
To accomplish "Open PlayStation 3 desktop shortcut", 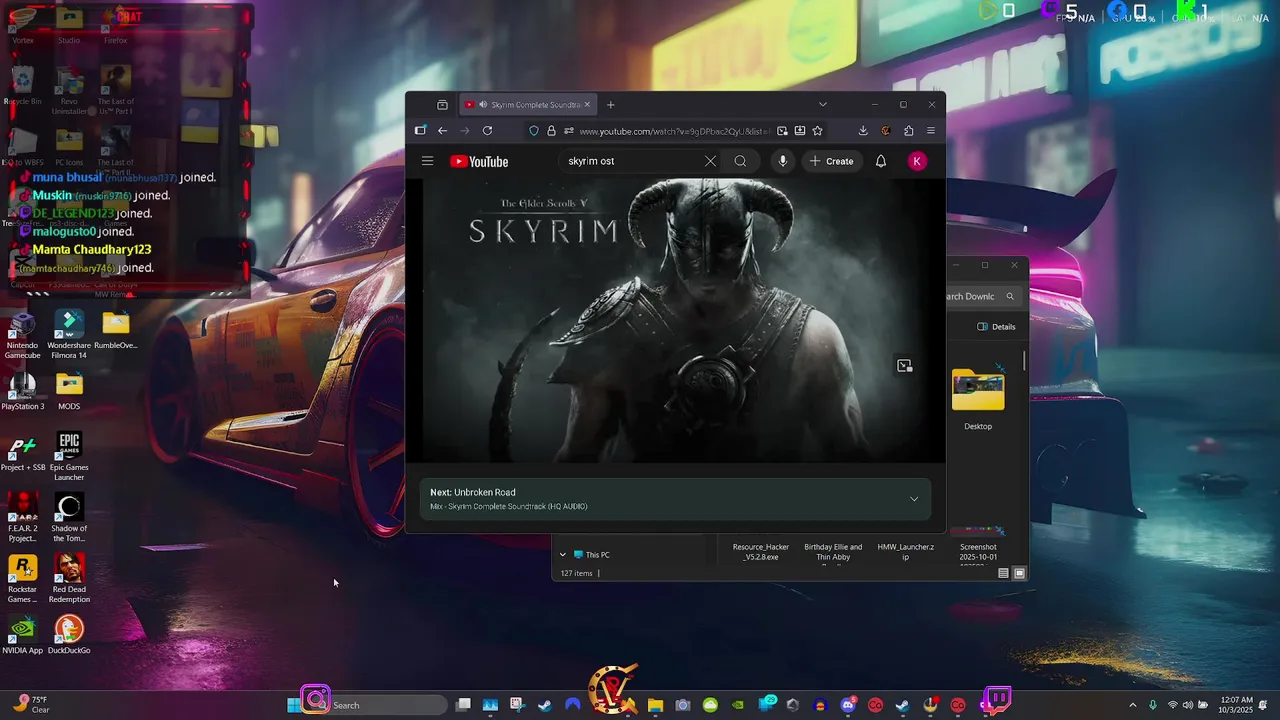I will (x=22, y=392).
